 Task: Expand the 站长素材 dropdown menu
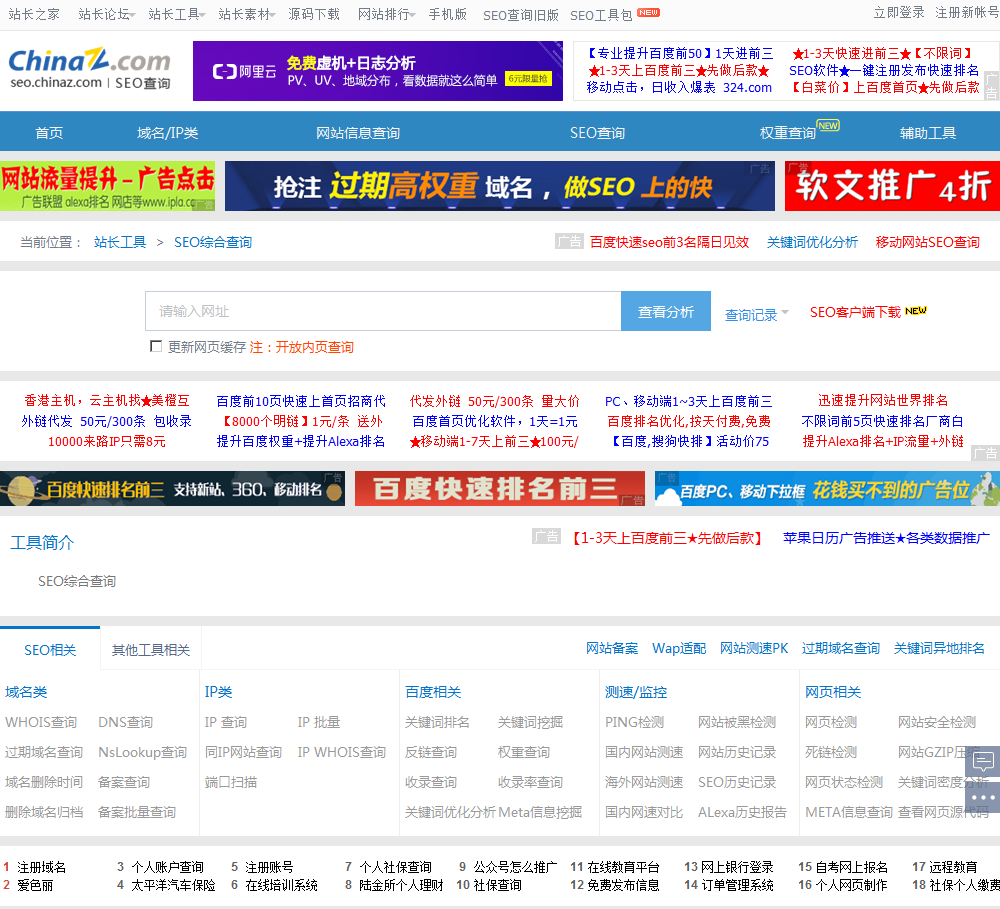(x=246, y=14)
